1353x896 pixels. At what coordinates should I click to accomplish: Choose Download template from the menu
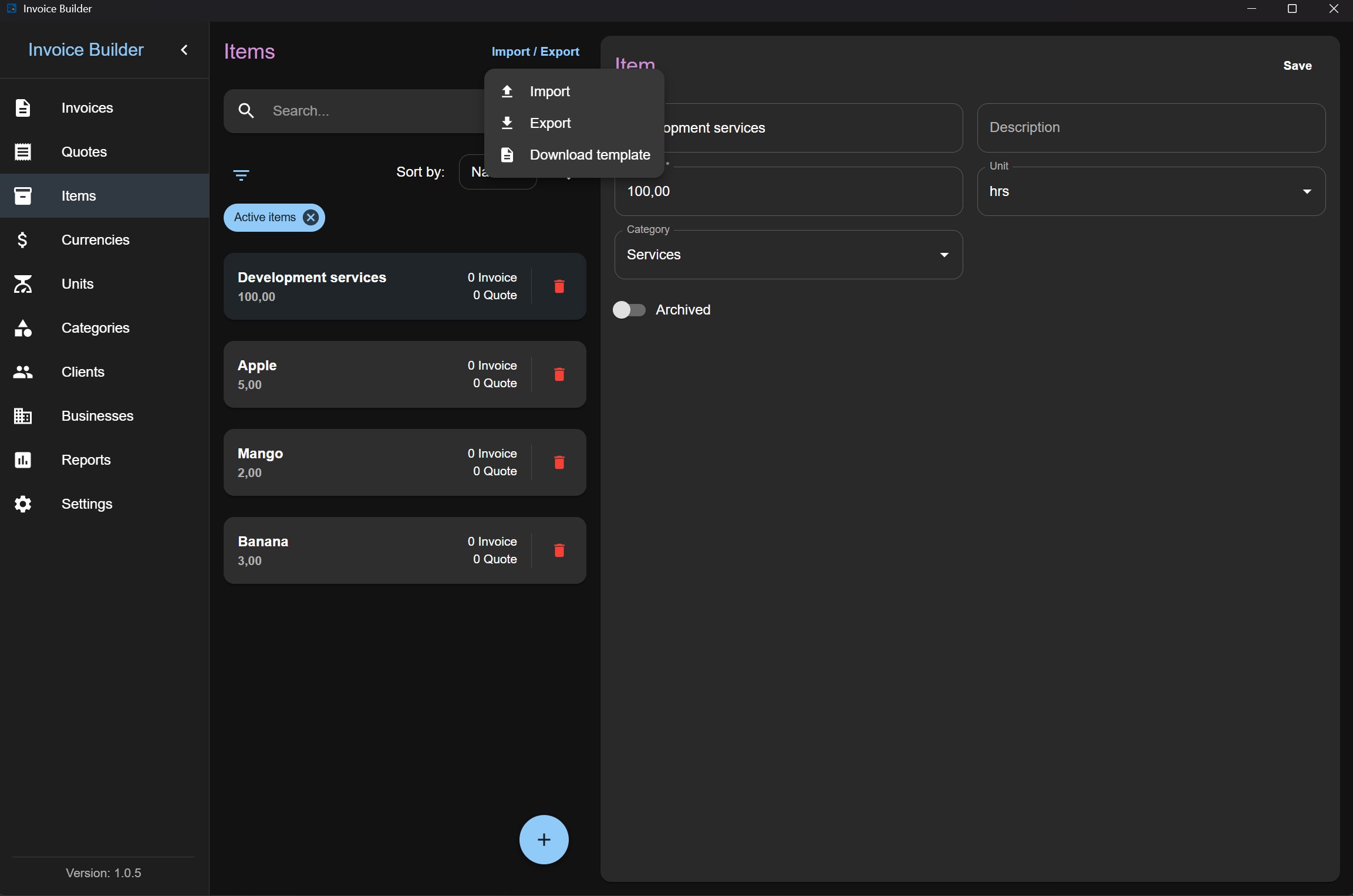point(574,155)
